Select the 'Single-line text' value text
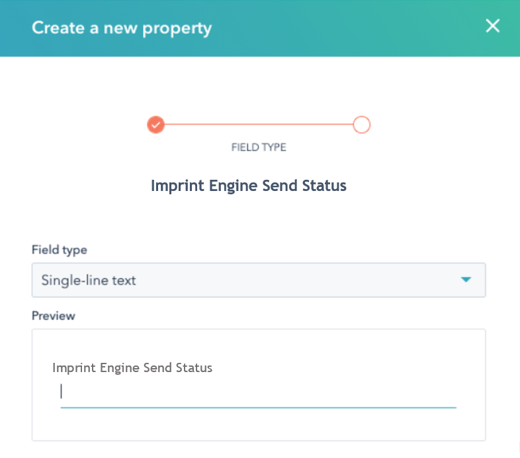520x458 pixels. (88, 280)
